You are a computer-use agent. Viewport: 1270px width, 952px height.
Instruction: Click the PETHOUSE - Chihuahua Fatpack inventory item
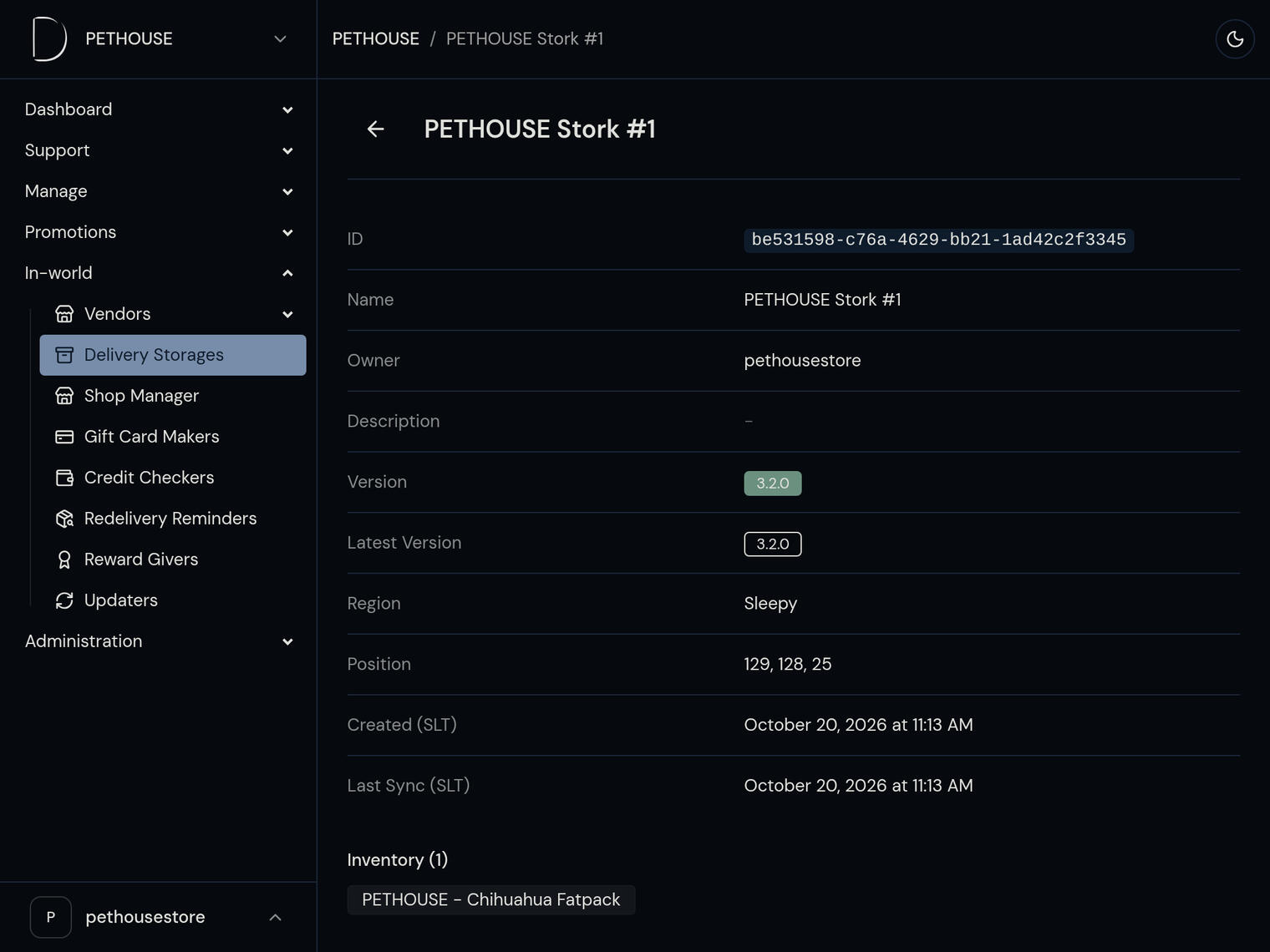point(491,900)
